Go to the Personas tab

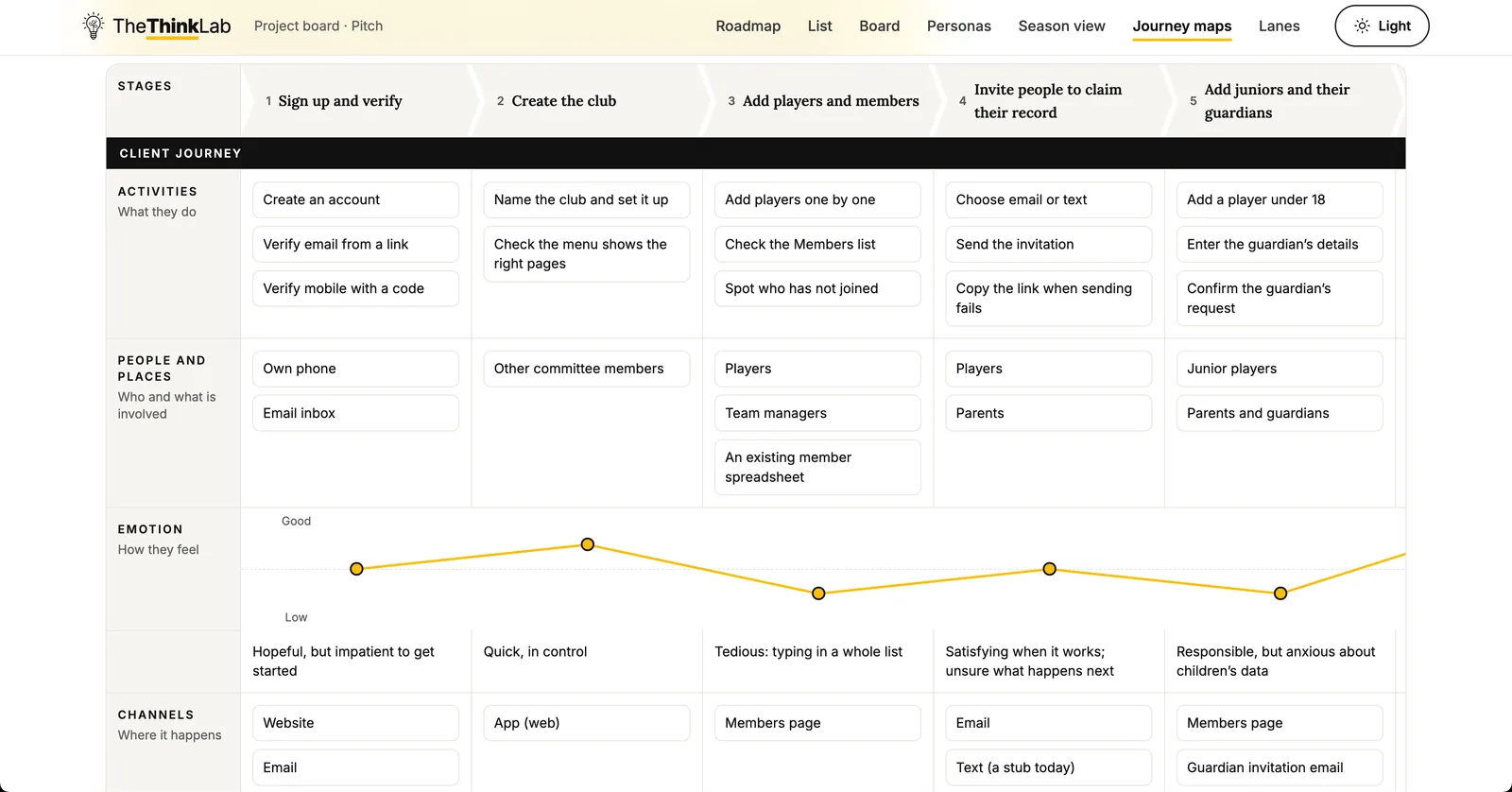tap(958, 26)
